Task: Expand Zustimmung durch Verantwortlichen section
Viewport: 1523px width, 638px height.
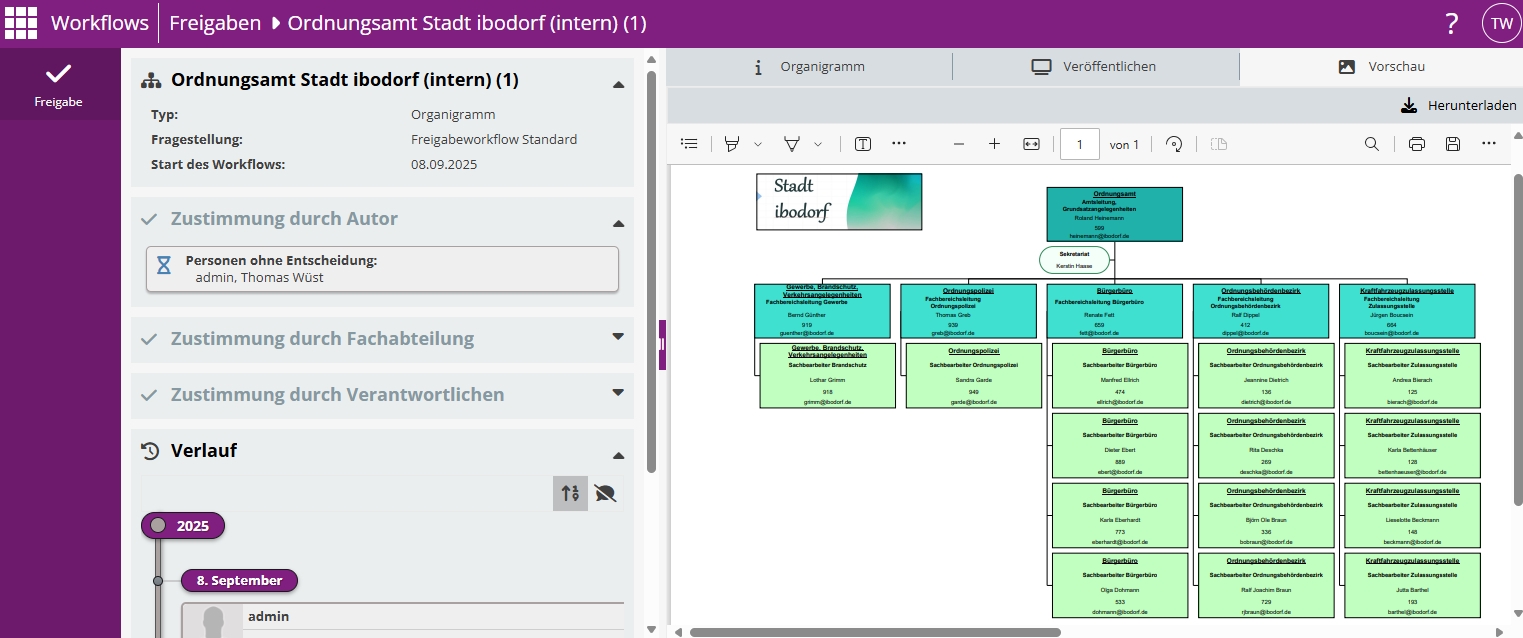Action: pyautogui.click(x=618, y=393)
